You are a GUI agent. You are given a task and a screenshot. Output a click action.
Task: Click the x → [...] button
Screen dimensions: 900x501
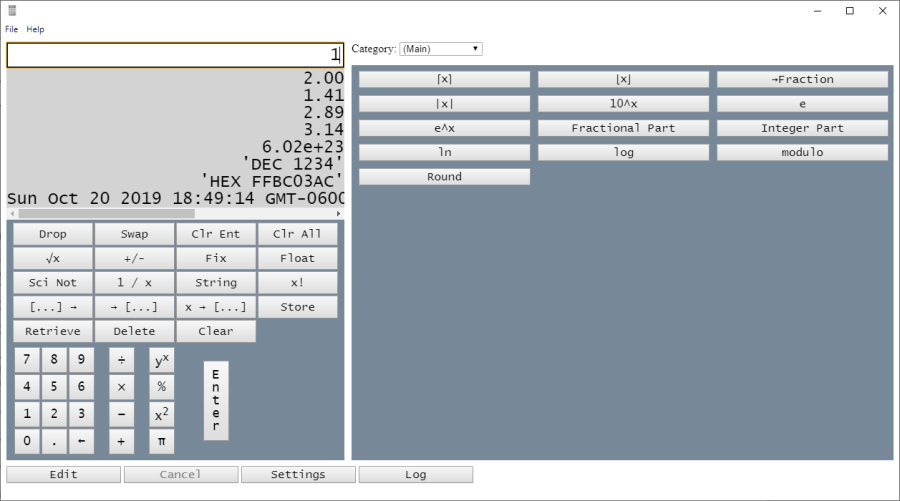(216, 307)
